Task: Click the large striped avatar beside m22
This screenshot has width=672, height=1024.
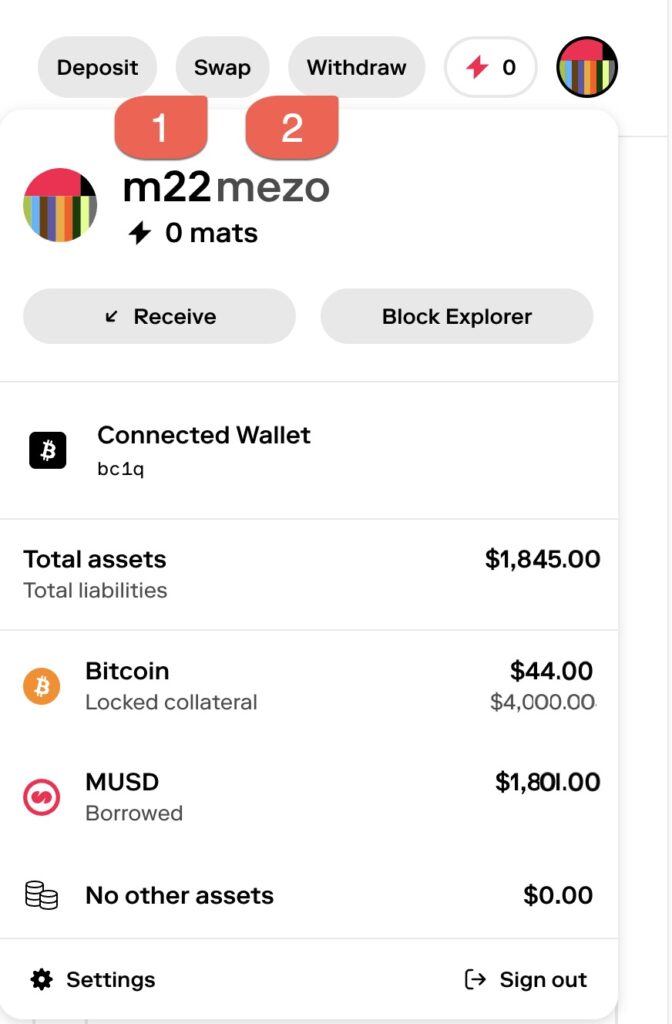Action: point(60,205)
